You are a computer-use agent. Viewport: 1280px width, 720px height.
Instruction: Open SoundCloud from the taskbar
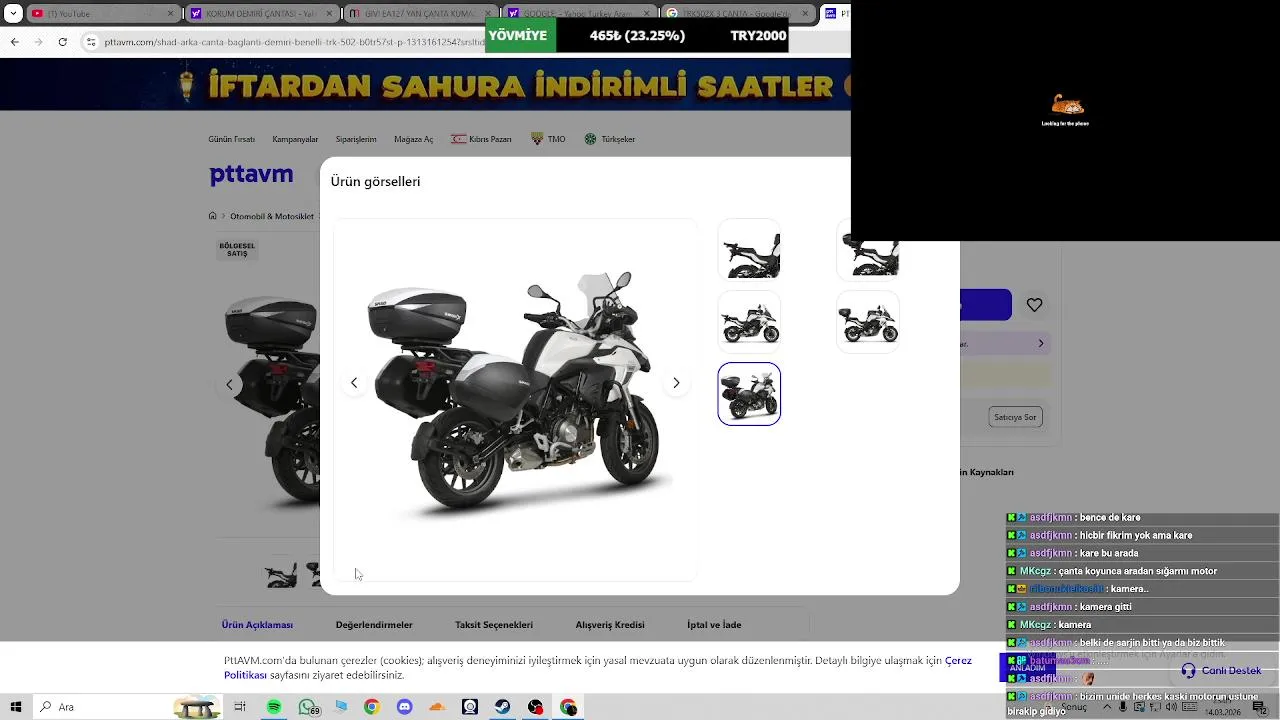(x=437, y=707)
